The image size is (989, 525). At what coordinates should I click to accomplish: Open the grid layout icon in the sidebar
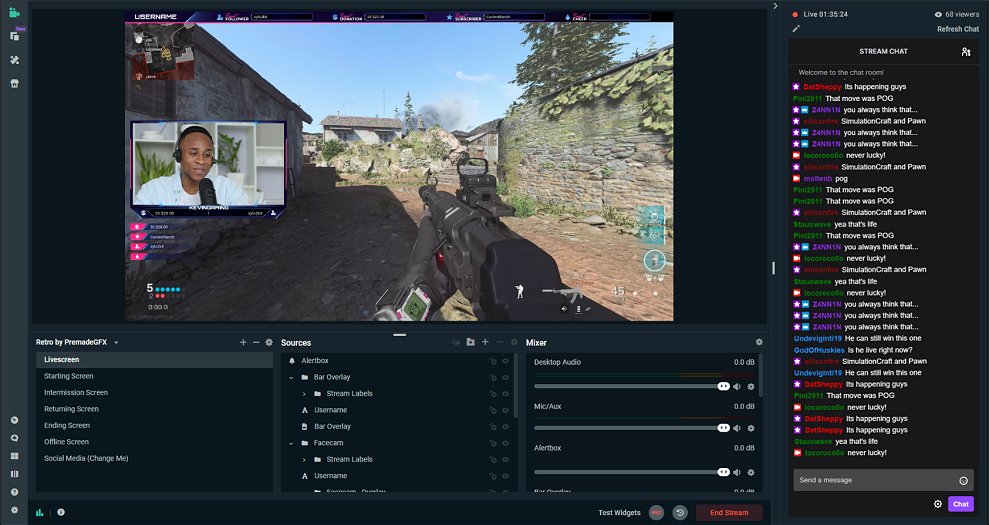coord(15,456)
